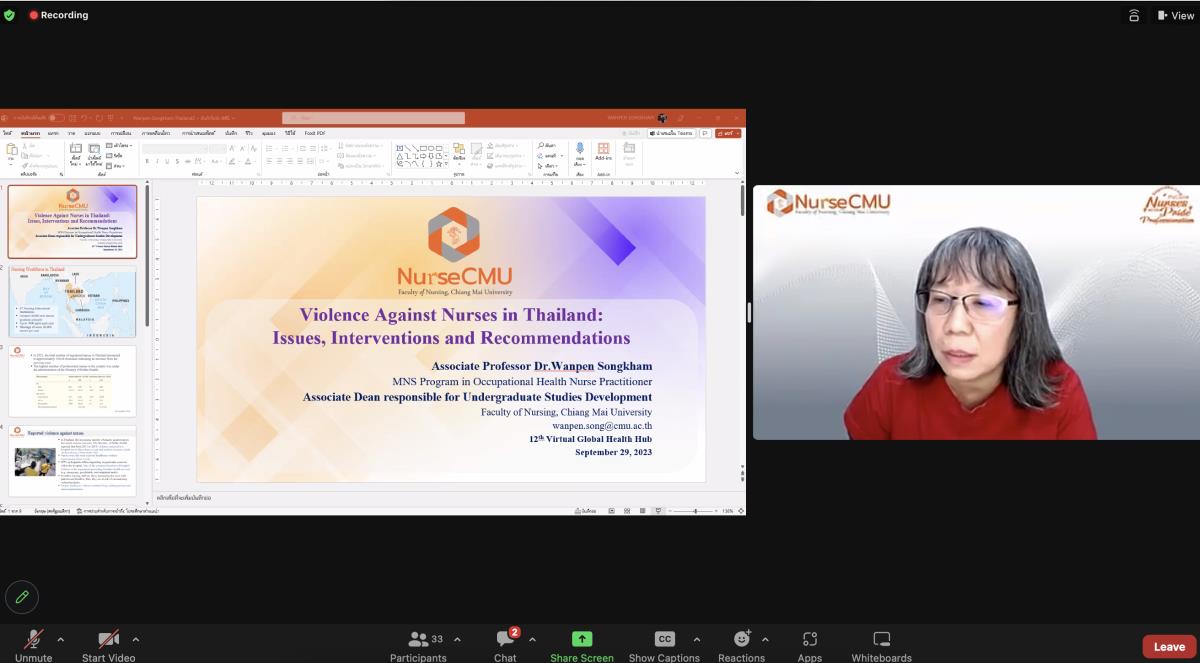Screen dimensions: 1200x663
Task: Click the green annotate pencil button
Action: (22, 597)
